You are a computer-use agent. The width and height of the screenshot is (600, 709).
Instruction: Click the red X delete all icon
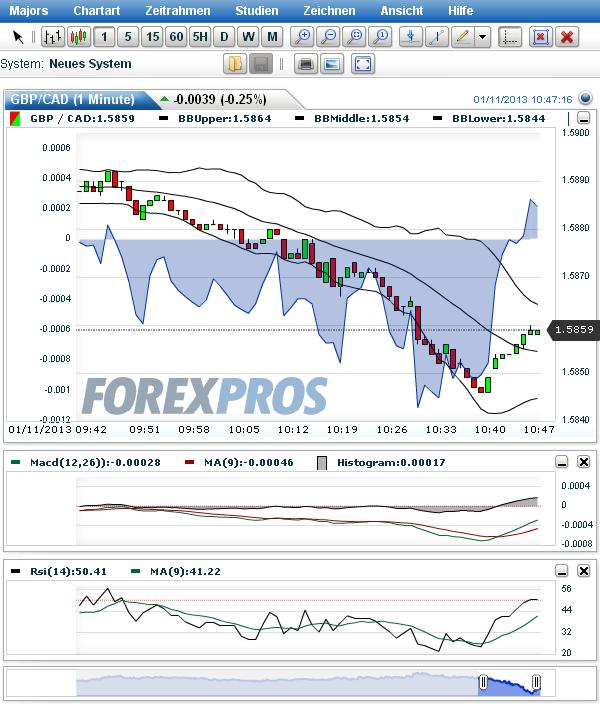pos(567,37)
